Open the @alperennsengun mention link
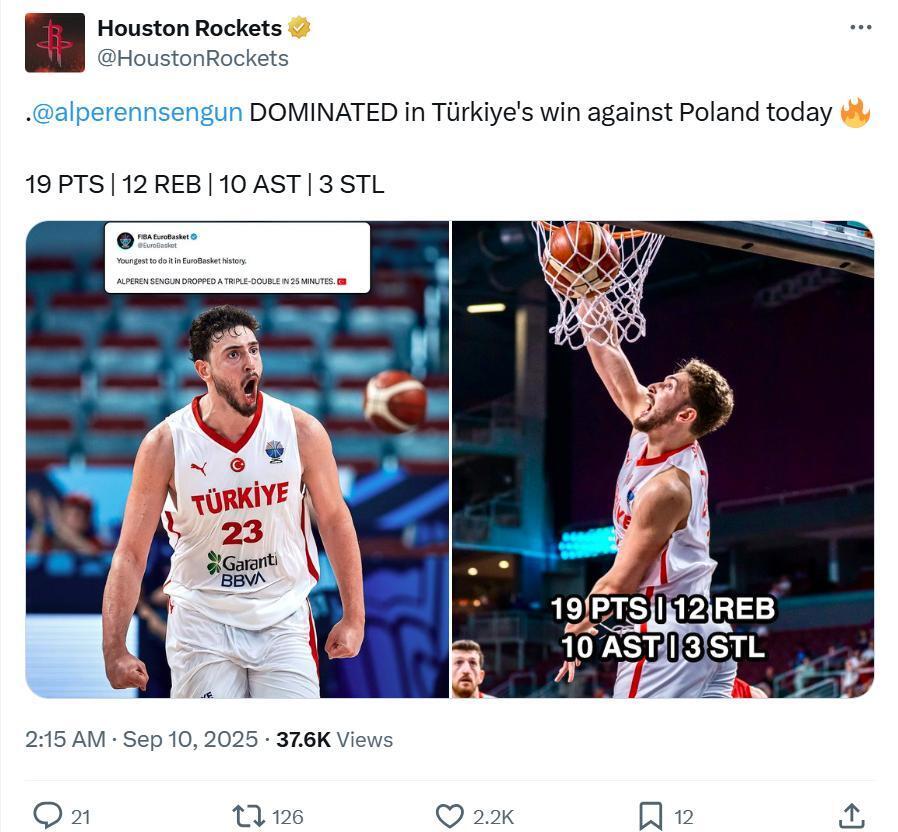Screen dimensions: 898x832 tap(137, 112)
